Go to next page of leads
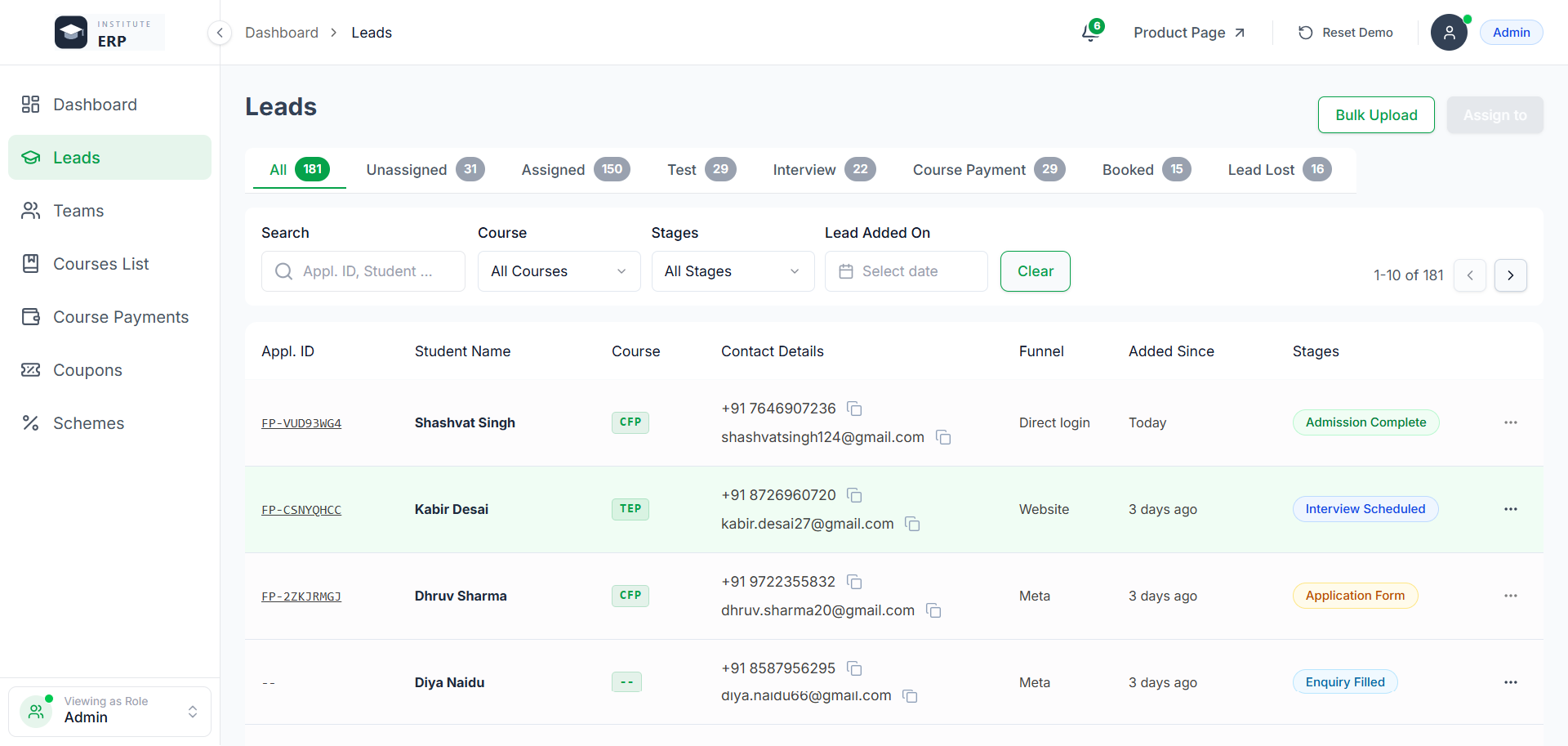The height and width of the screenshot is (746, 1568). (1511, 275)
